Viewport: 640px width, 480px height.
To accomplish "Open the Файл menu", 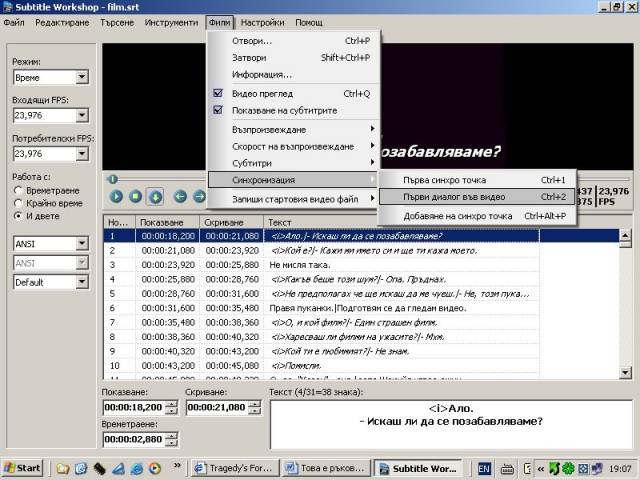I will (x=14, y=22).
